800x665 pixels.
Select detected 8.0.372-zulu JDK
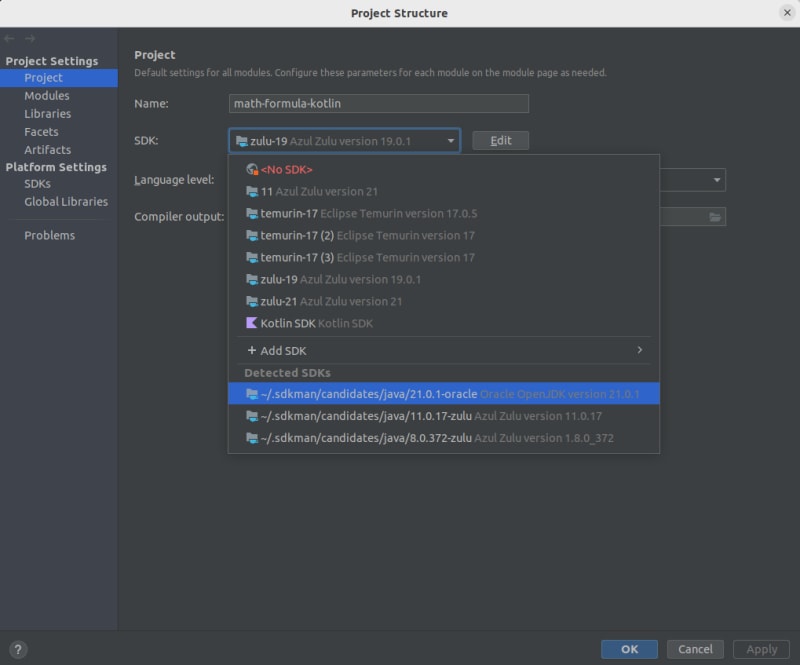pyautogui.click(x=444, y=438)
